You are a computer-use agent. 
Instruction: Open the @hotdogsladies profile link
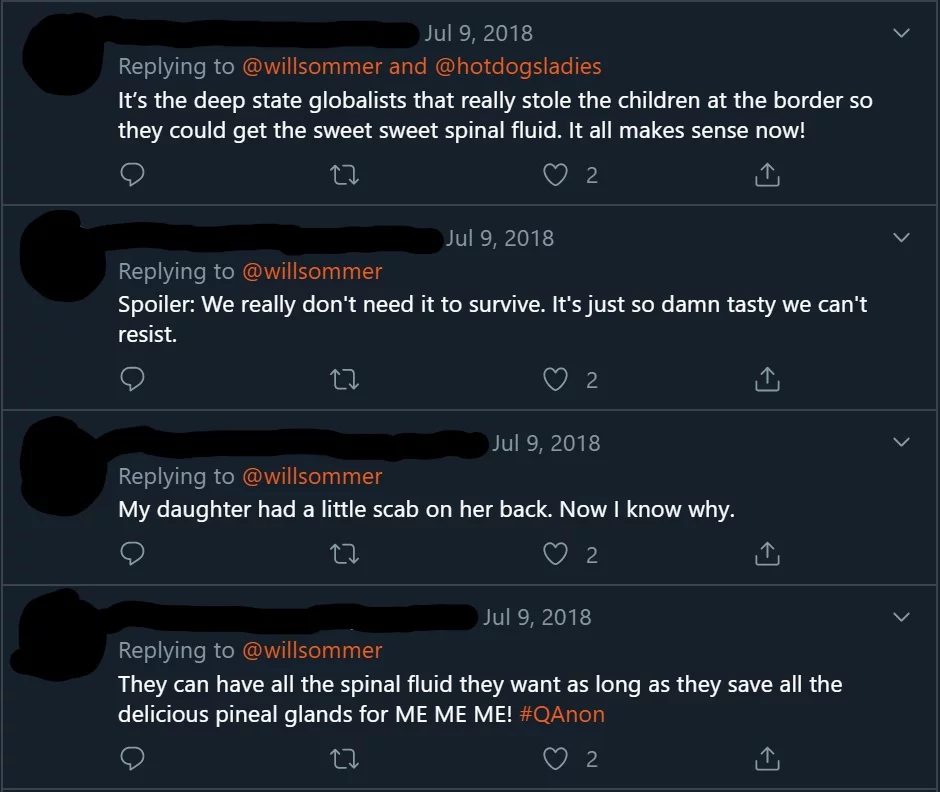tap(517, 67)
